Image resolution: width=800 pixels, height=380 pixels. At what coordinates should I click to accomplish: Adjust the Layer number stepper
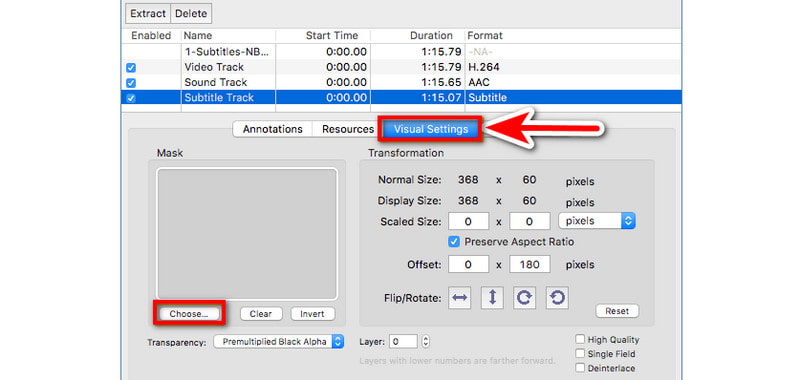click(x=426, y=342)
